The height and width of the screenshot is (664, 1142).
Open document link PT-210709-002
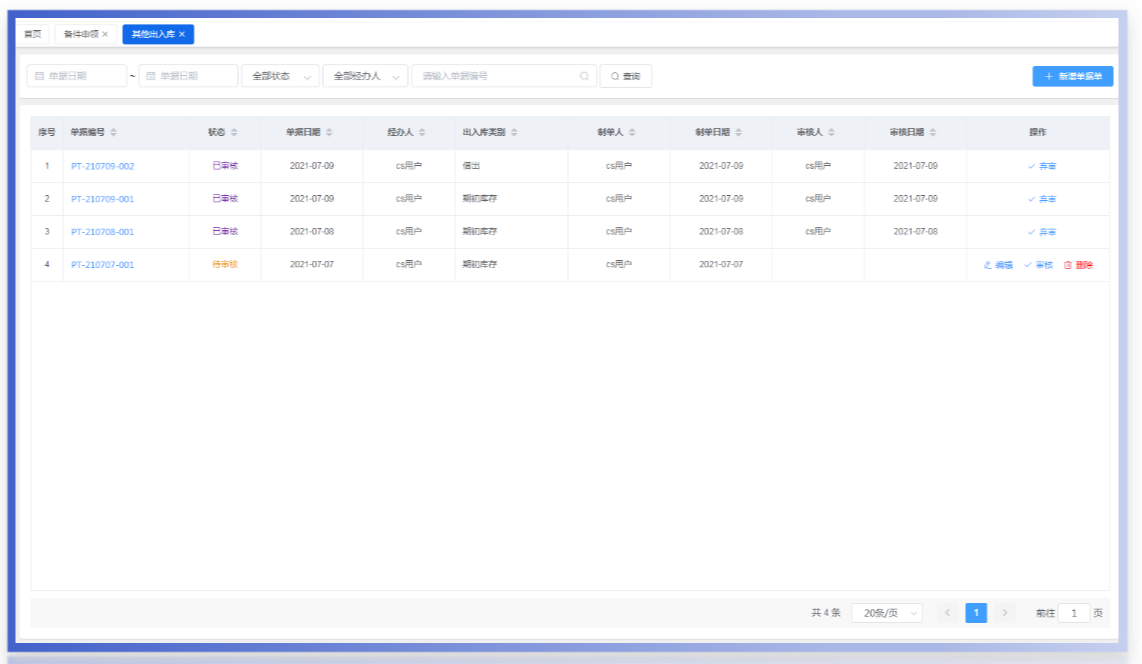click(102, 166)
